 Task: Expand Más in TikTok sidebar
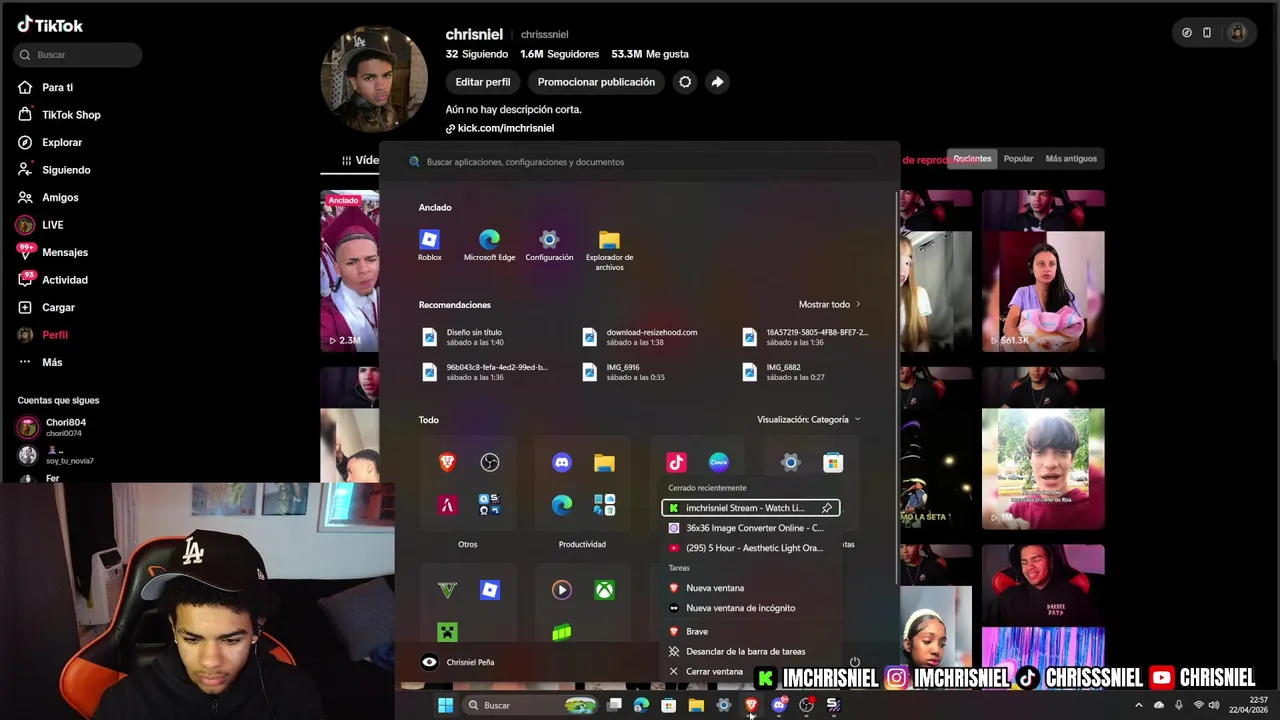coord(52,362)
